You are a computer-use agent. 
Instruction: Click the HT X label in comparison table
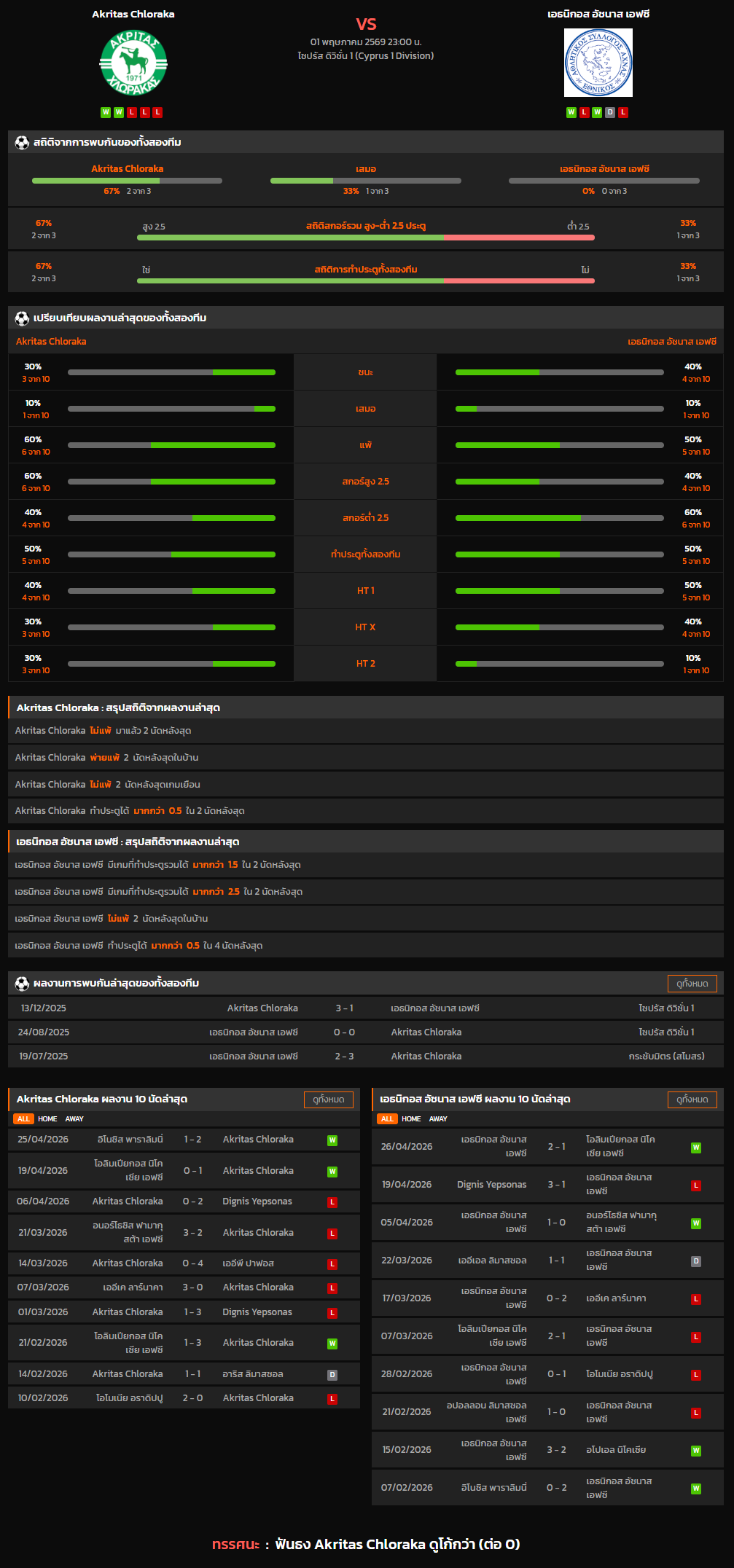[365, 627]
